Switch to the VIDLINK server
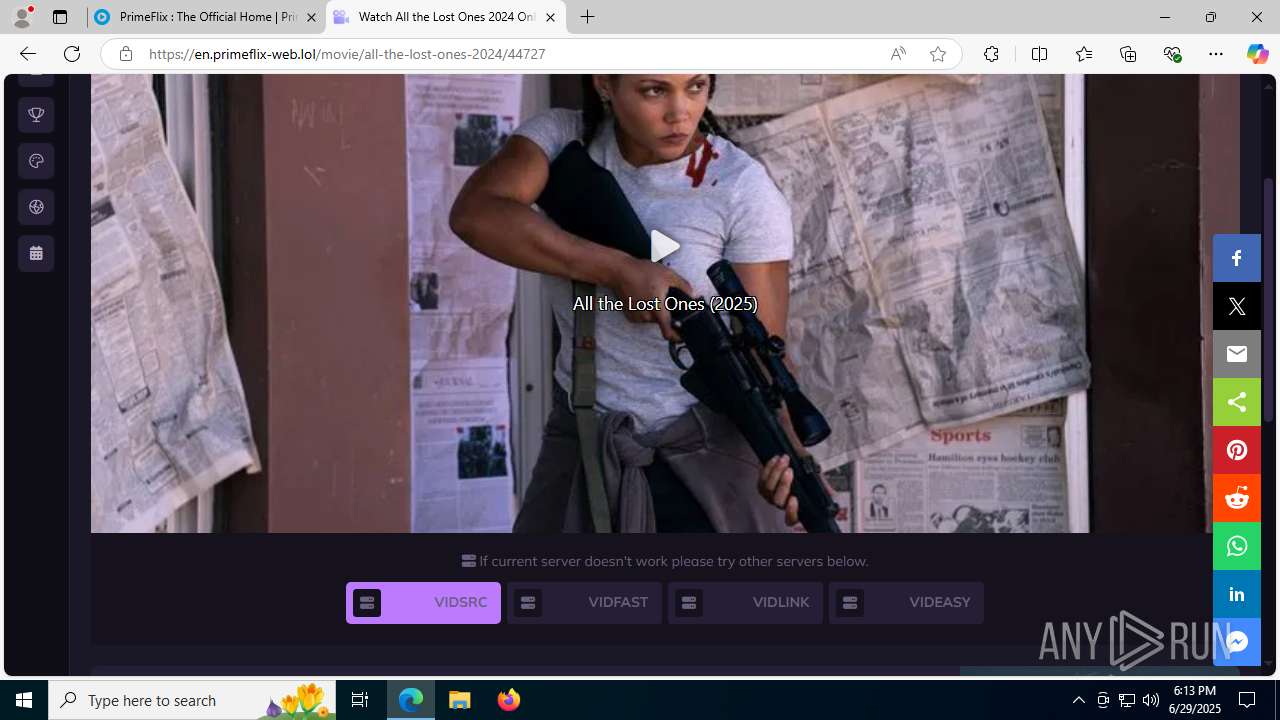This screenshot has height=720, width=1280. [745, 603]
